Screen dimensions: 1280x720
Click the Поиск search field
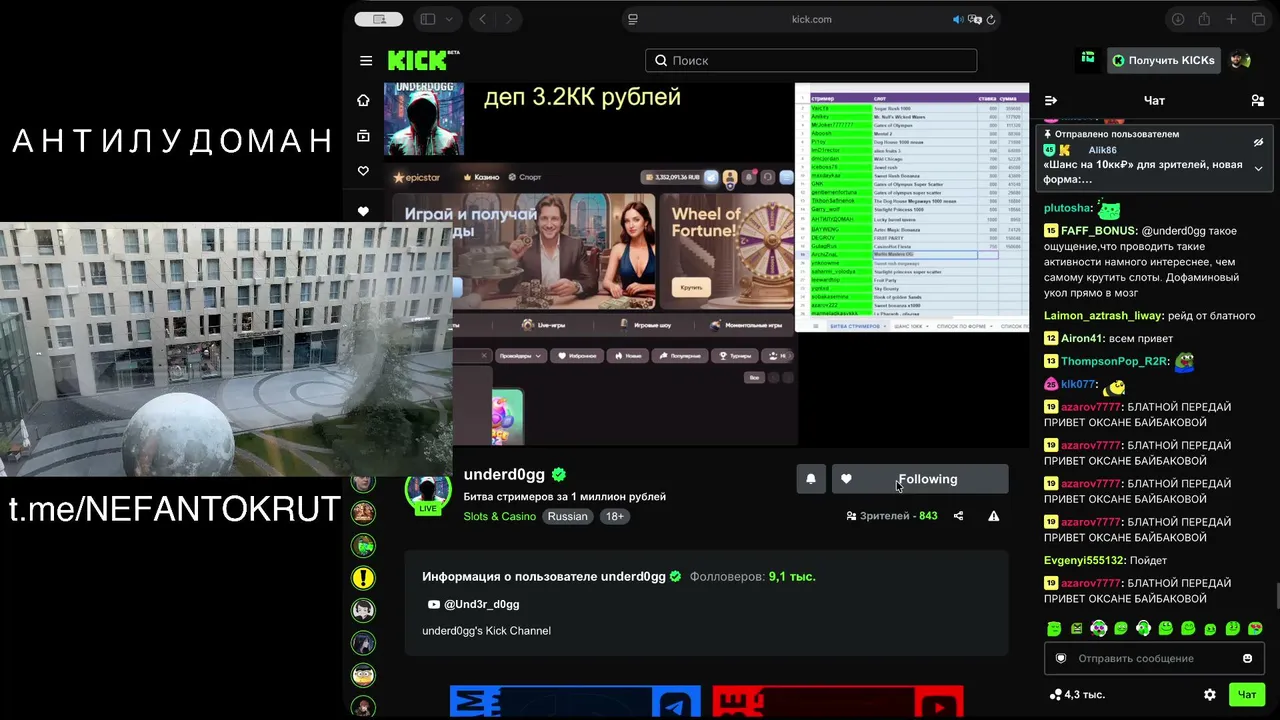click(811, 60)
